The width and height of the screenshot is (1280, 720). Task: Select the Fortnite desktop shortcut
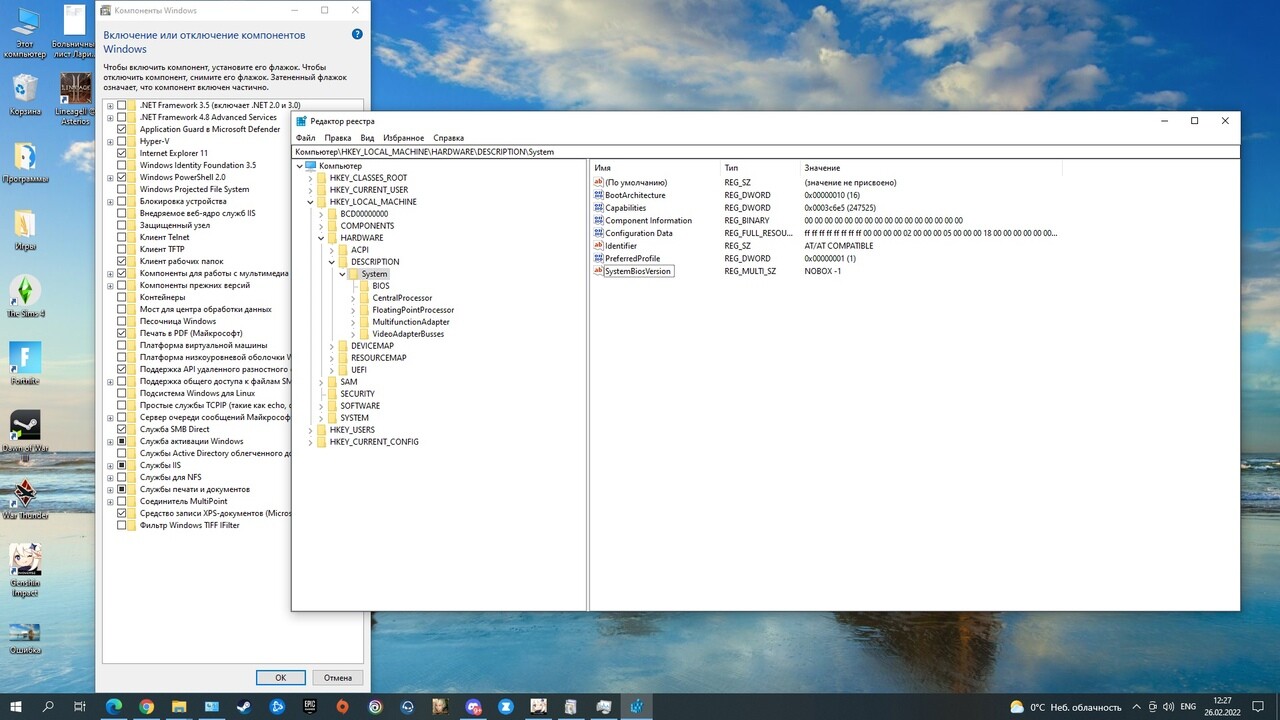(25, 363)
